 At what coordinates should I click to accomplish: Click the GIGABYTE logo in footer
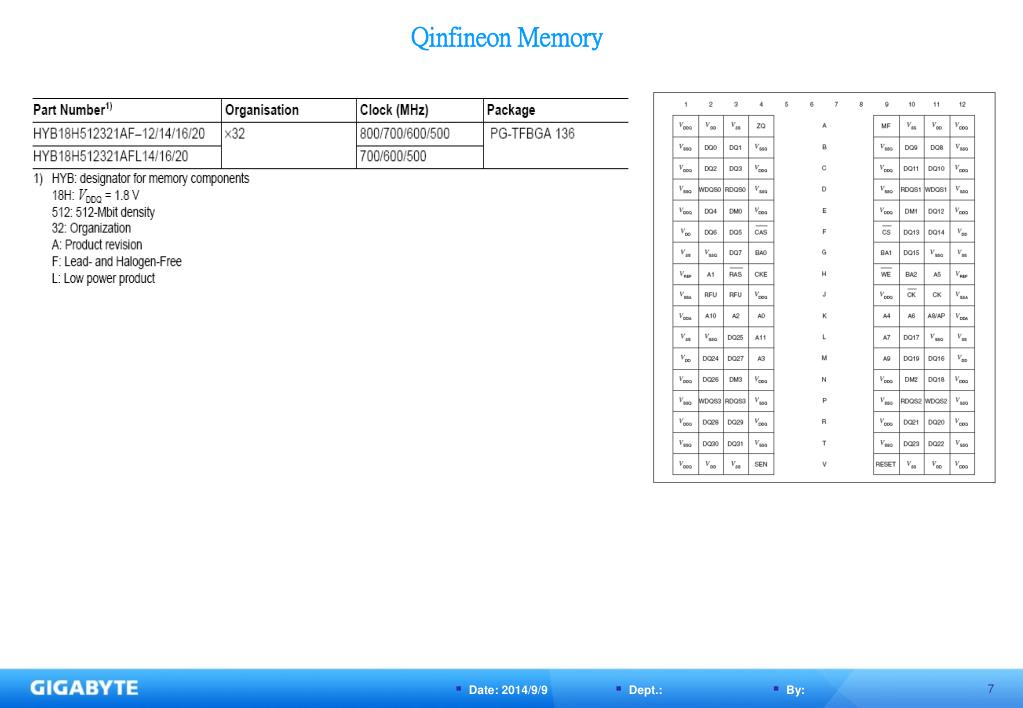tap(84, 688)
